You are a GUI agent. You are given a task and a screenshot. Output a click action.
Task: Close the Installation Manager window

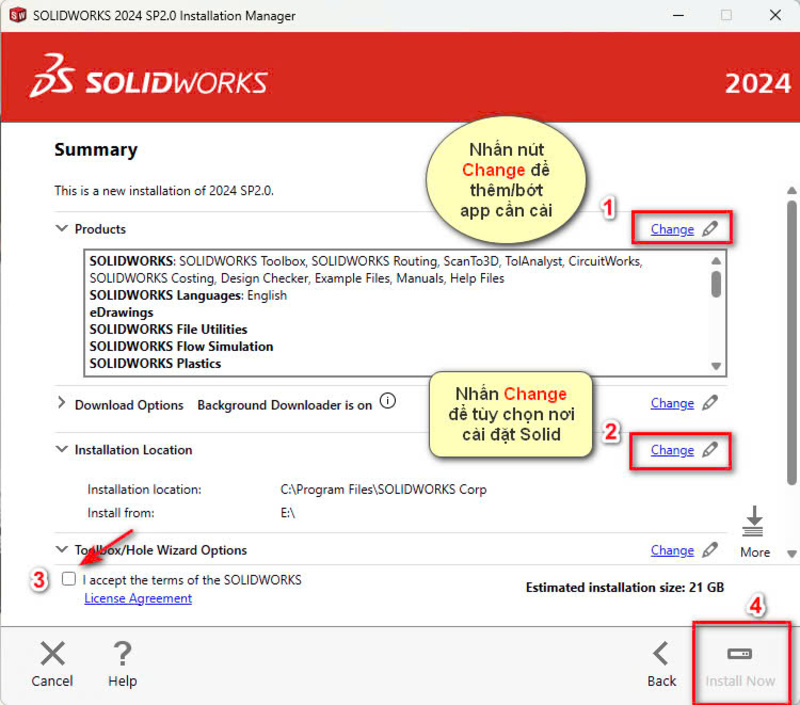pos(775,15)
